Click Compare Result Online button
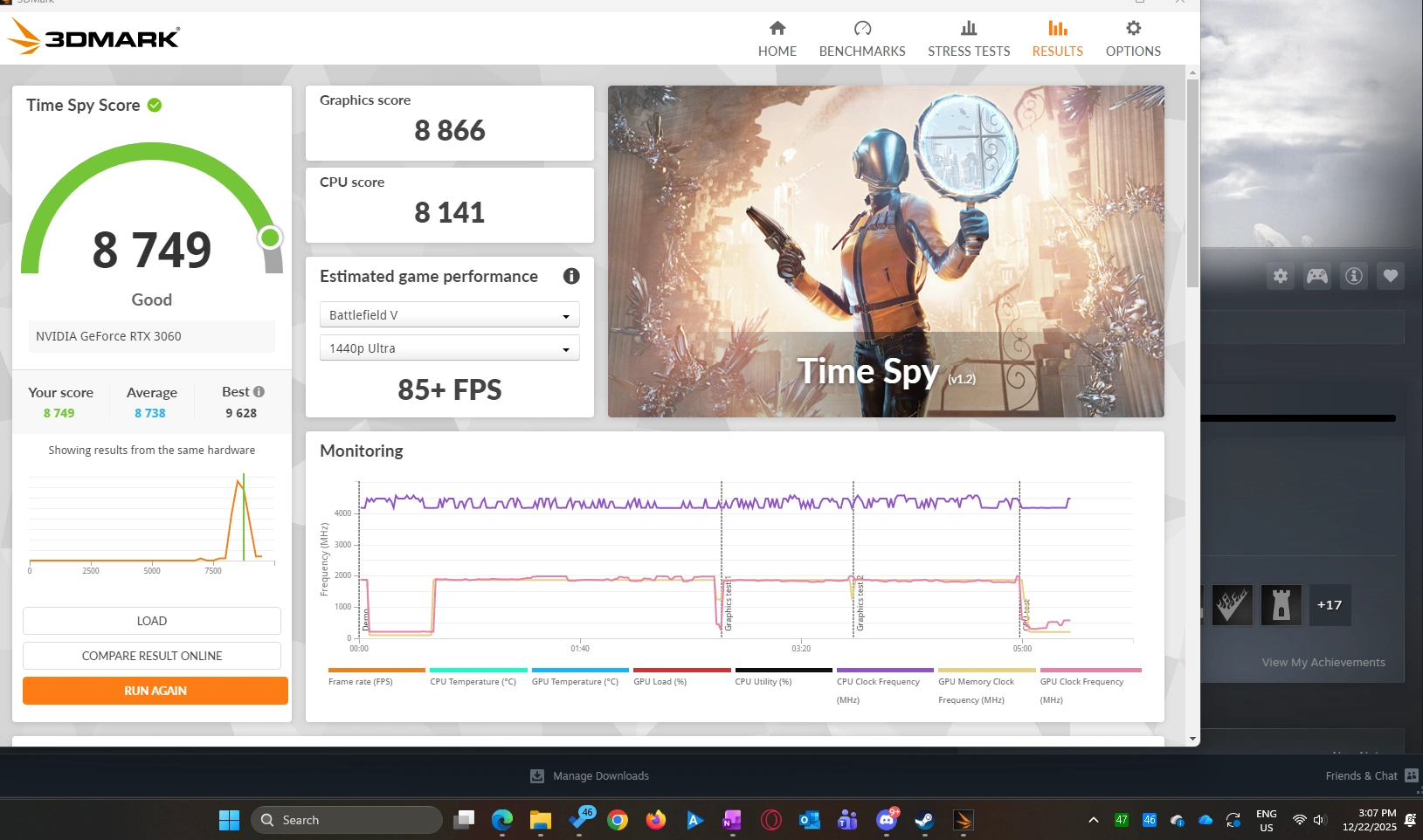Viewport: 1423px width, 840px height. tap(152, 656)
